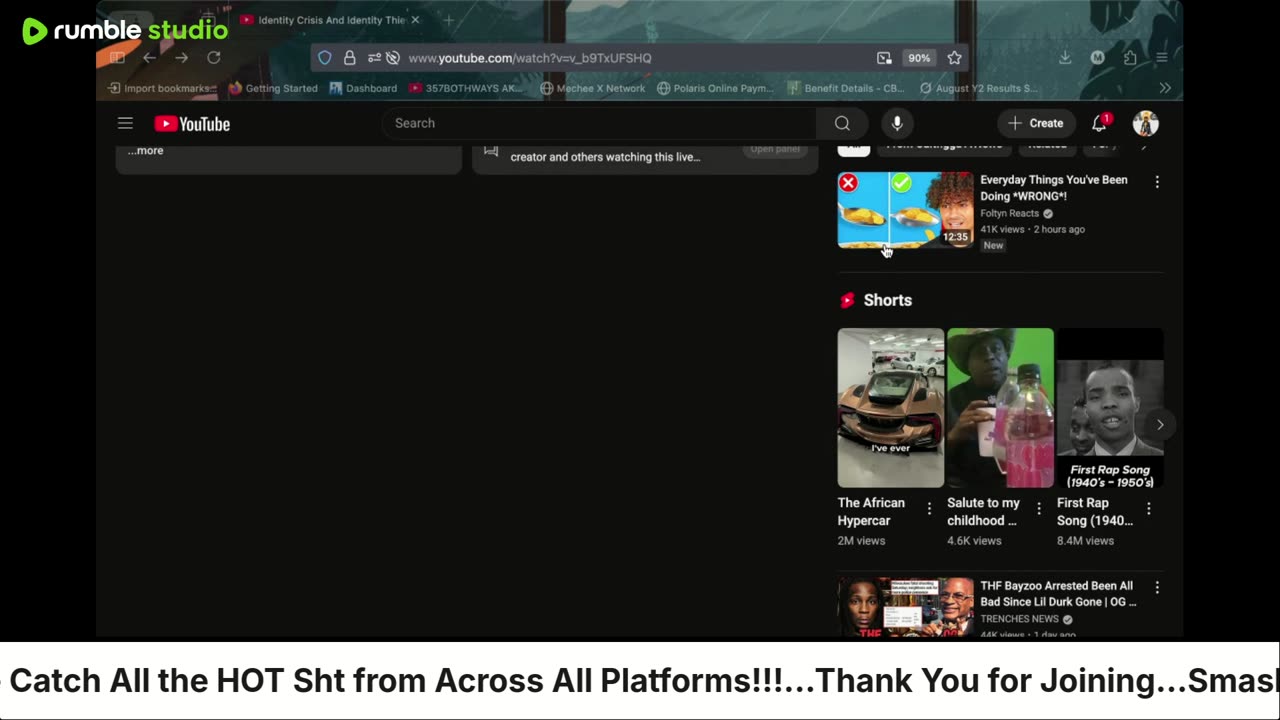Expand description with ...more

click(145, 151)
